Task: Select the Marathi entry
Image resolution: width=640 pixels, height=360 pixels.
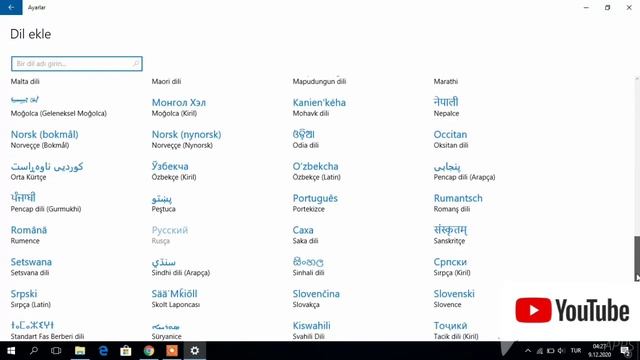Action: [446, 81]
